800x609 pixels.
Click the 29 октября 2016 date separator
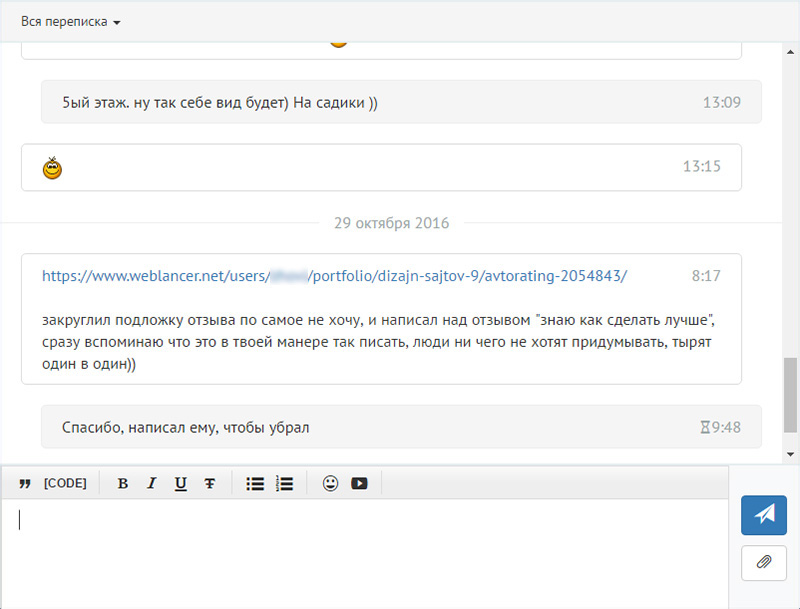[x=391, y=223]
